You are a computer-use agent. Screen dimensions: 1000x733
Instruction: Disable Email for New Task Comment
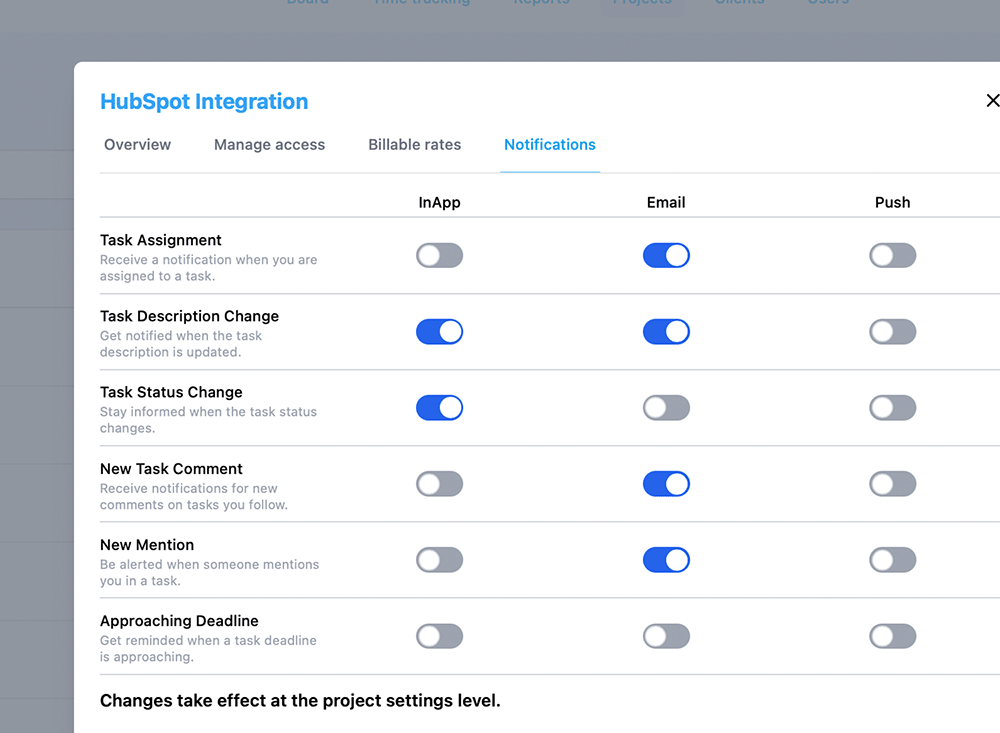[666, 484]
